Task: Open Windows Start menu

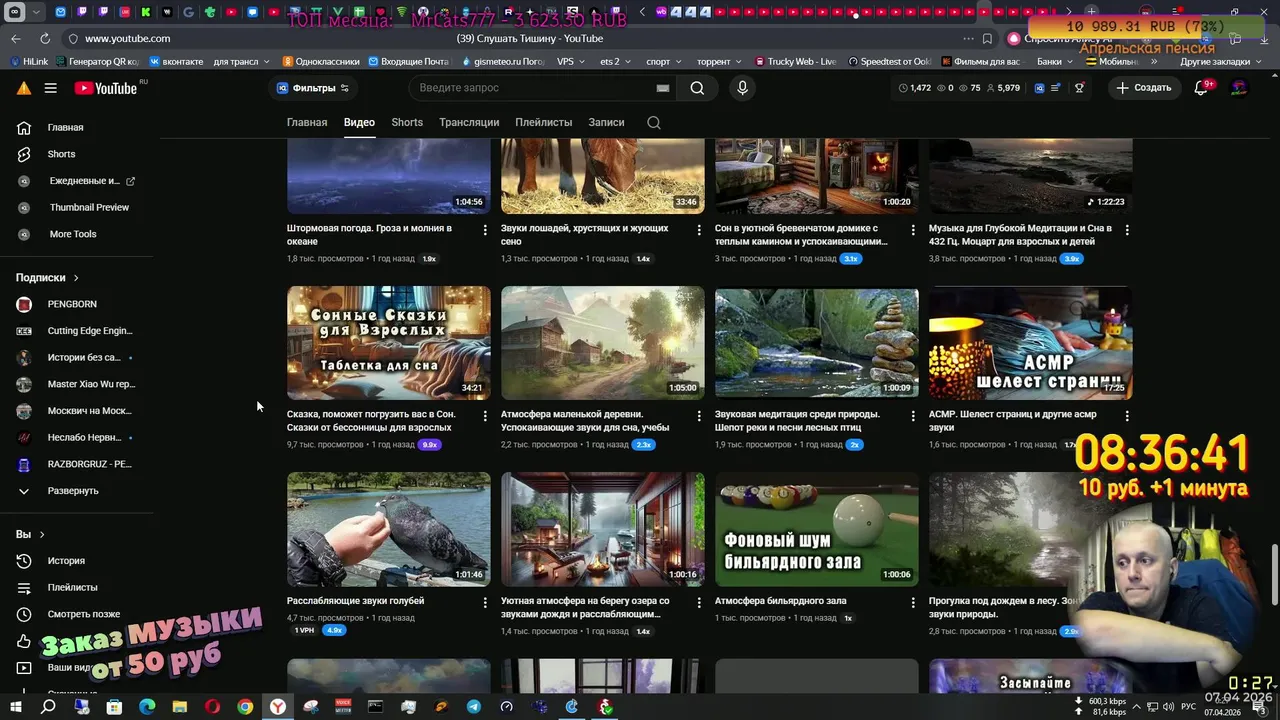Action: click(15, 707)
